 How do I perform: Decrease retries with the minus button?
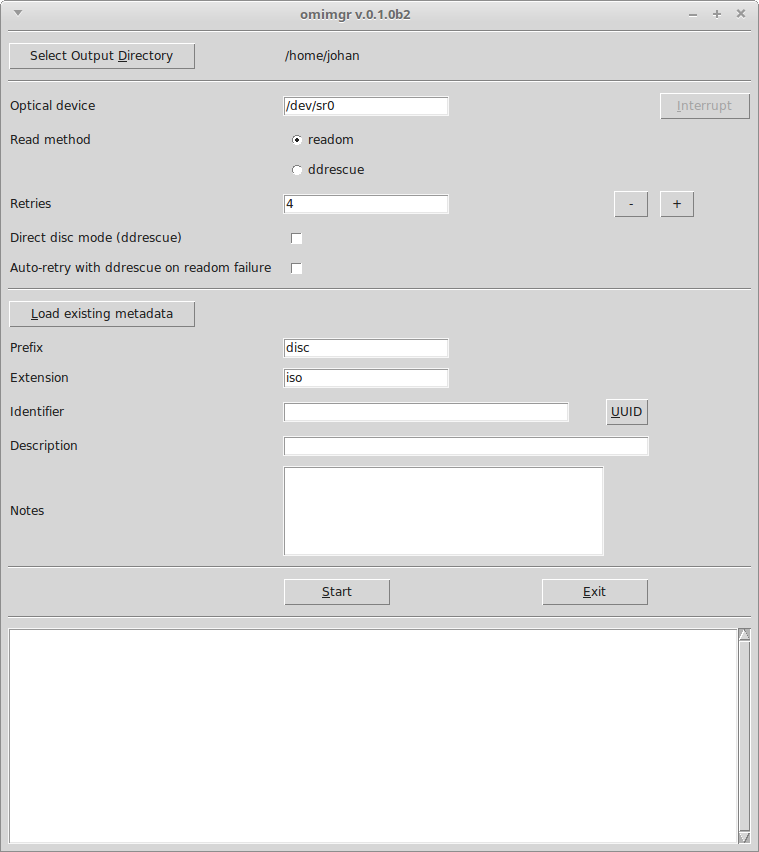tap(631, 204)
